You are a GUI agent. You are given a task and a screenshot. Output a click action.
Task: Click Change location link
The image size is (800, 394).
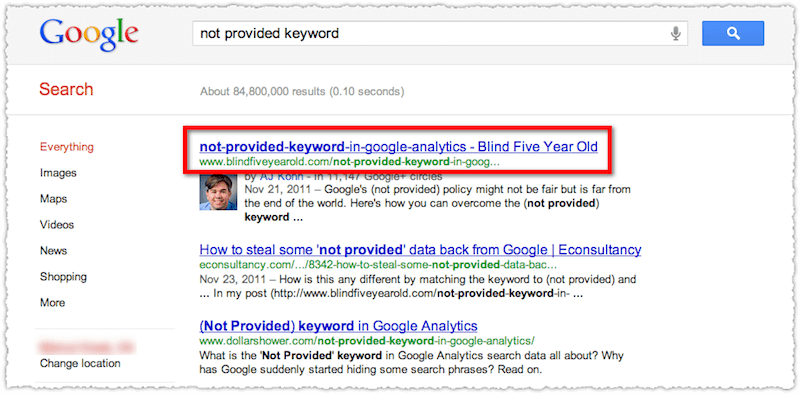[x=80, y=363]
